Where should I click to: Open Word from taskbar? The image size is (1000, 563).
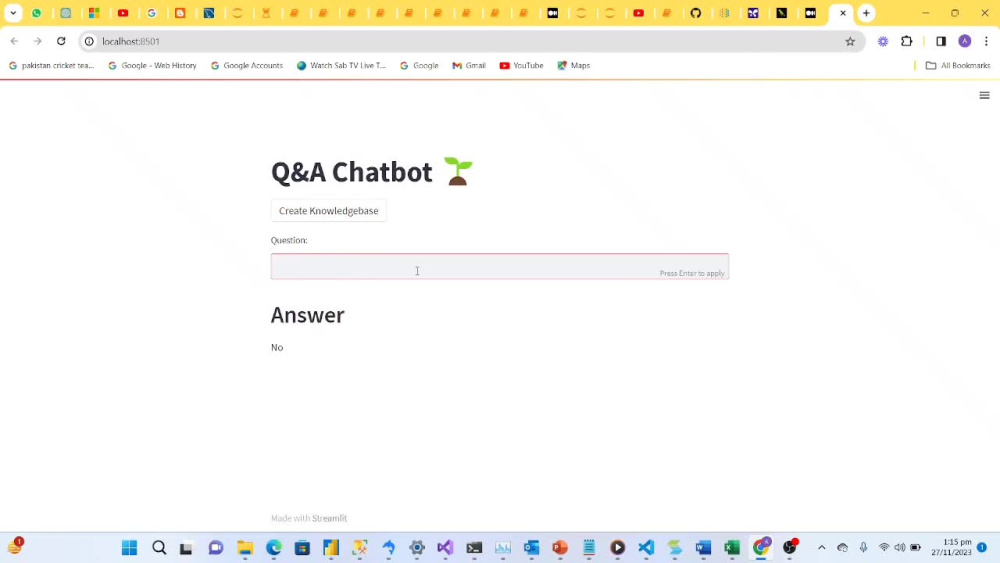703,548
